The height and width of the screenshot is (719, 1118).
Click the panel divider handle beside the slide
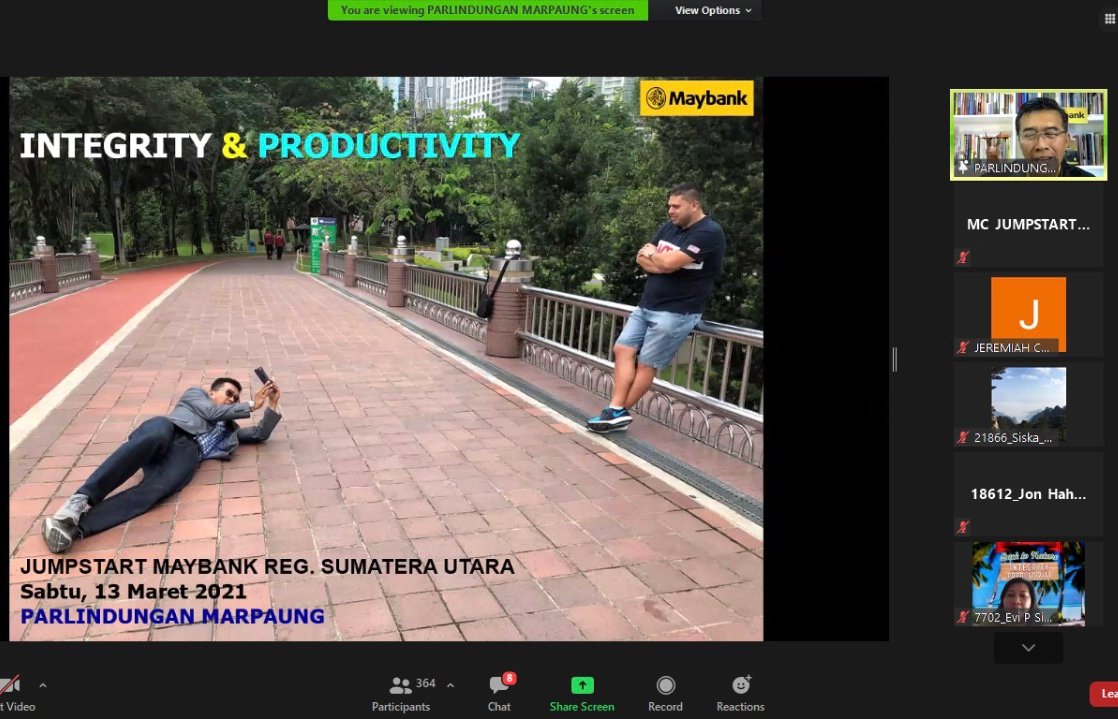[894, 359]
